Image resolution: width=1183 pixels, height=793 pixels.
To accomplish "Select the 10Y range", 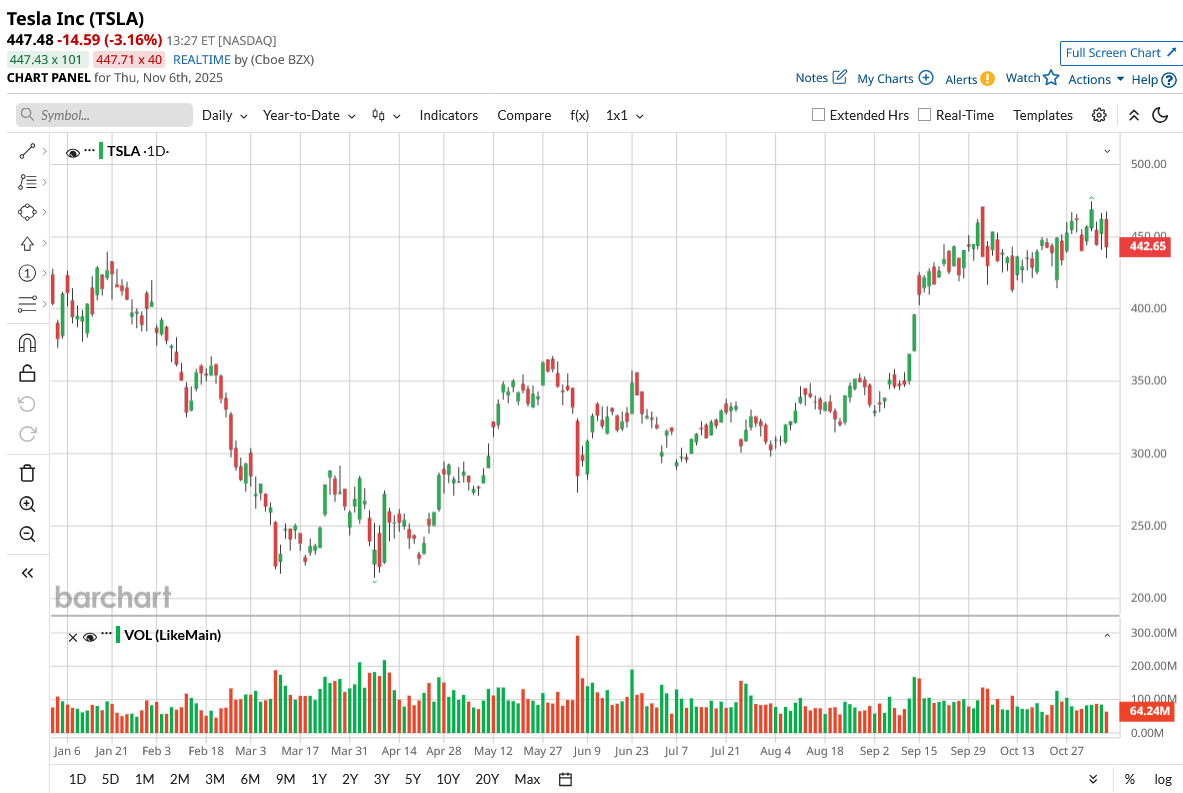I will click(448, 779).
